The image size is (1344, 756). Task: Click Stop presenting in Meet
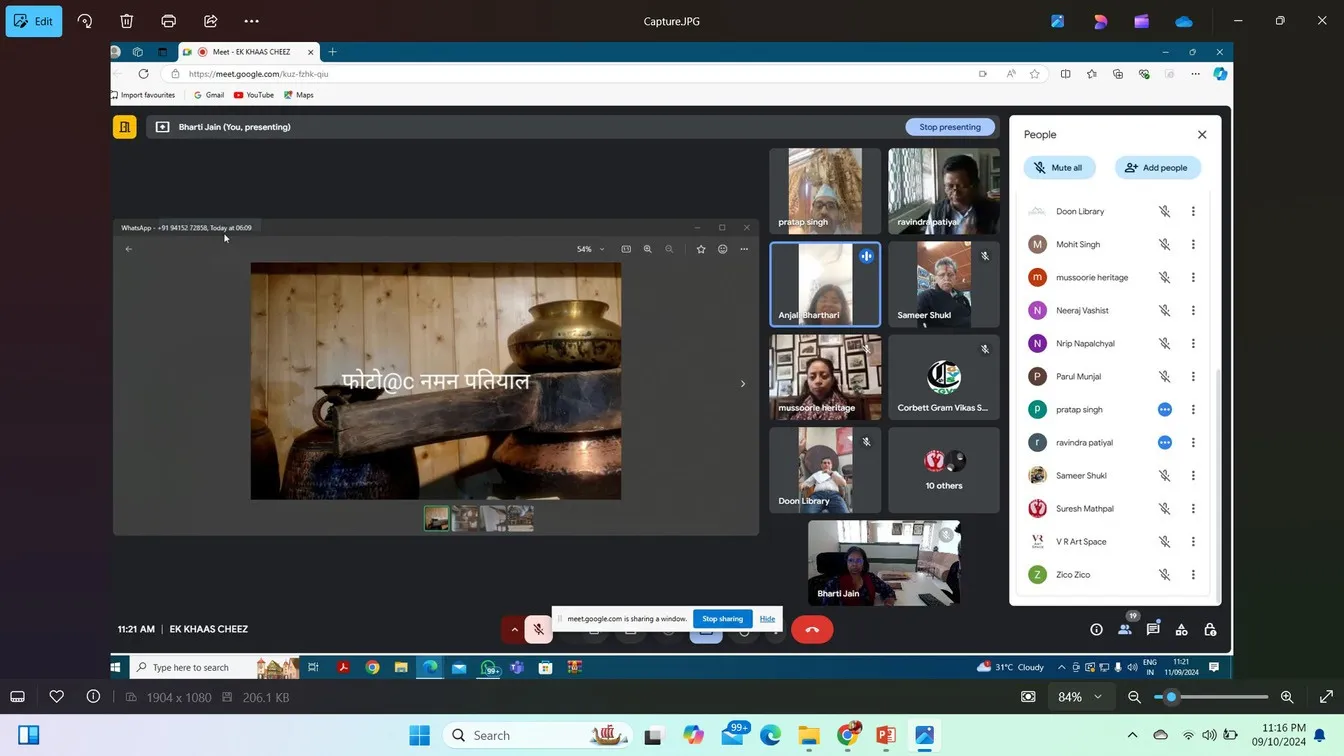(x=950, y=127)
